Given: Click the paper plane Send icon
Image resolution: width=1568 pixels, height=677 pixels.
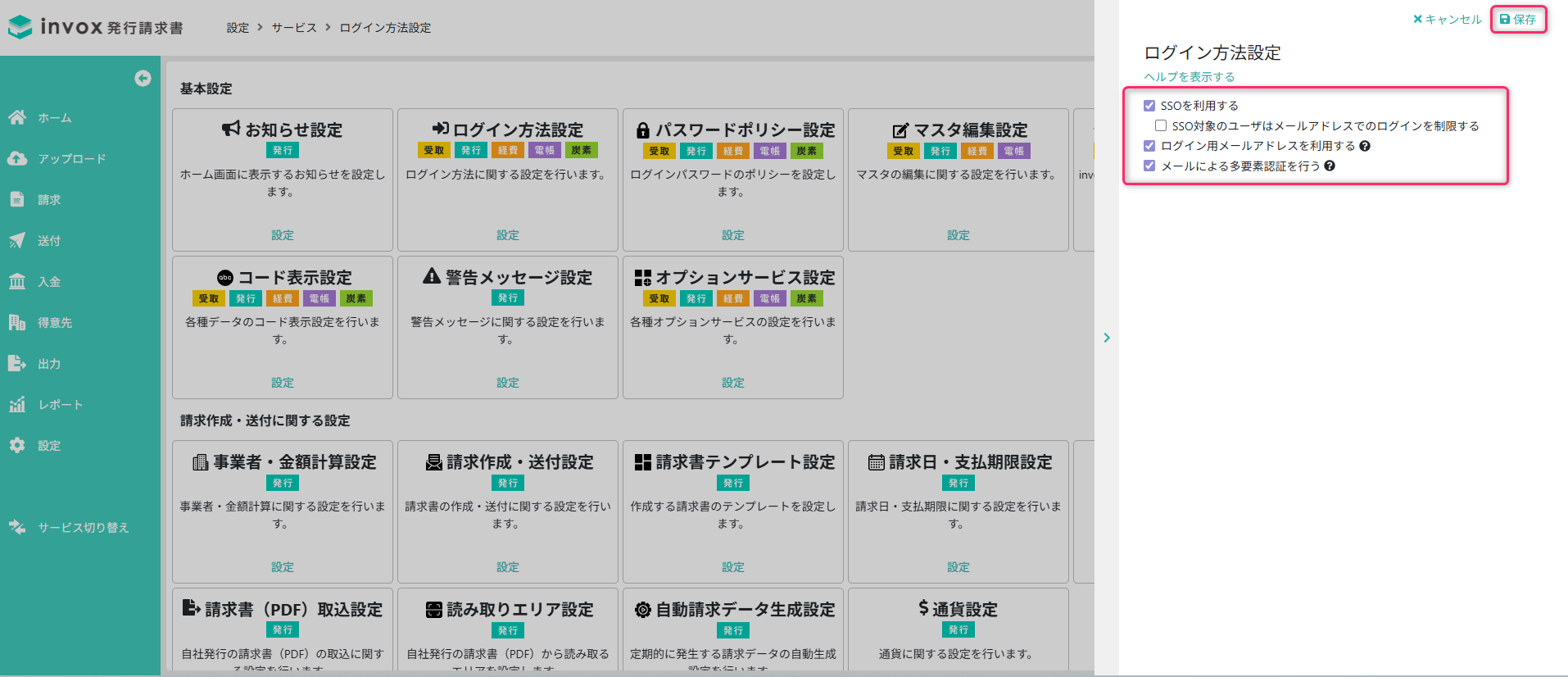Looking at the screenshot, I should click(x=17, y=240).
